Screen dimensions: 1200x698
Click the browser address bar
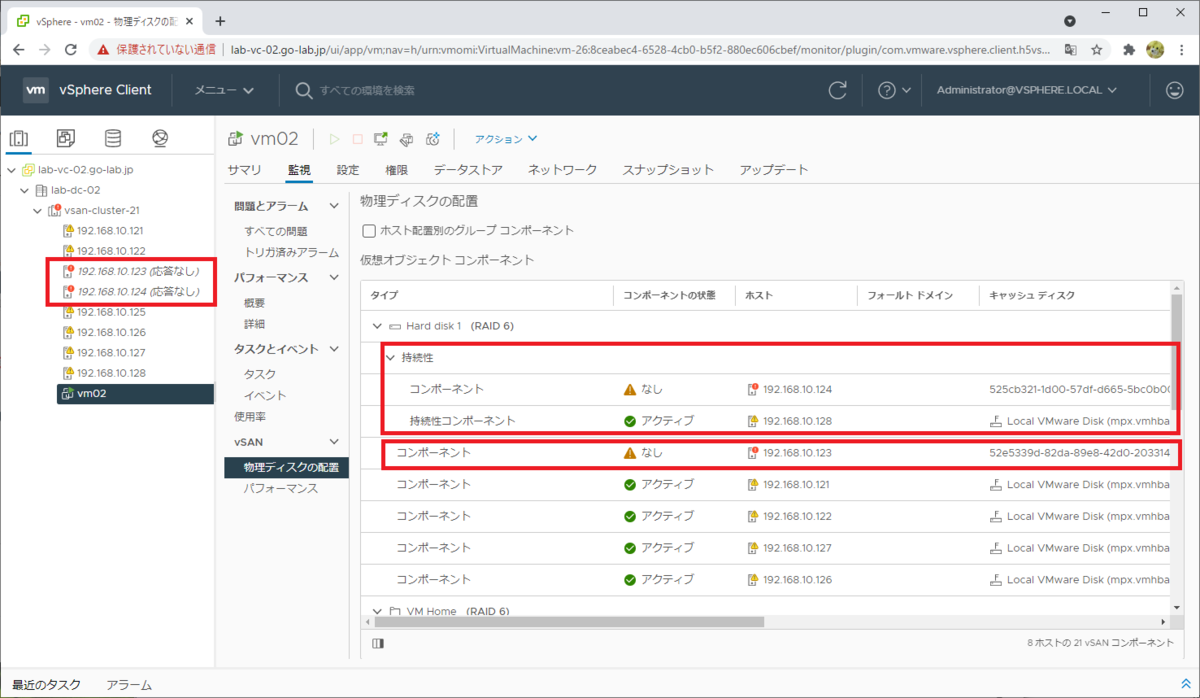pyautogui.click(x=640, y=49)
